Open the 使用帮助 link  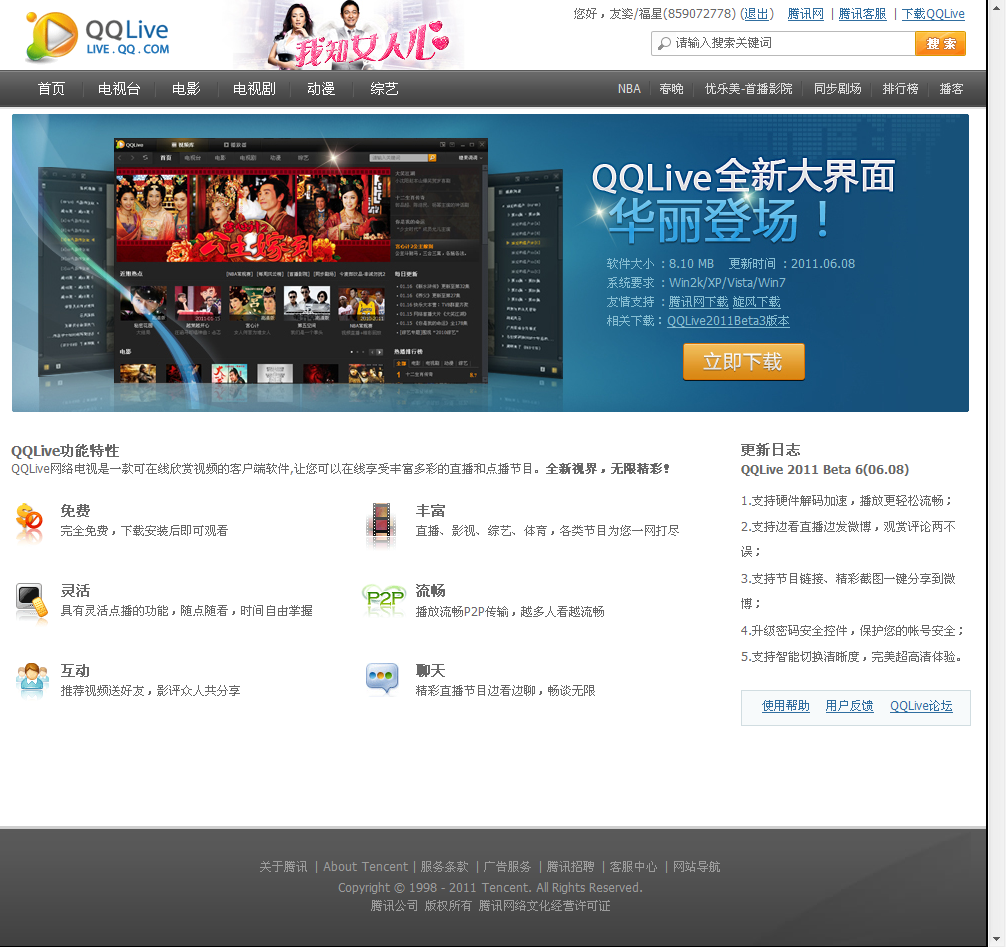[x=785, y=706]
